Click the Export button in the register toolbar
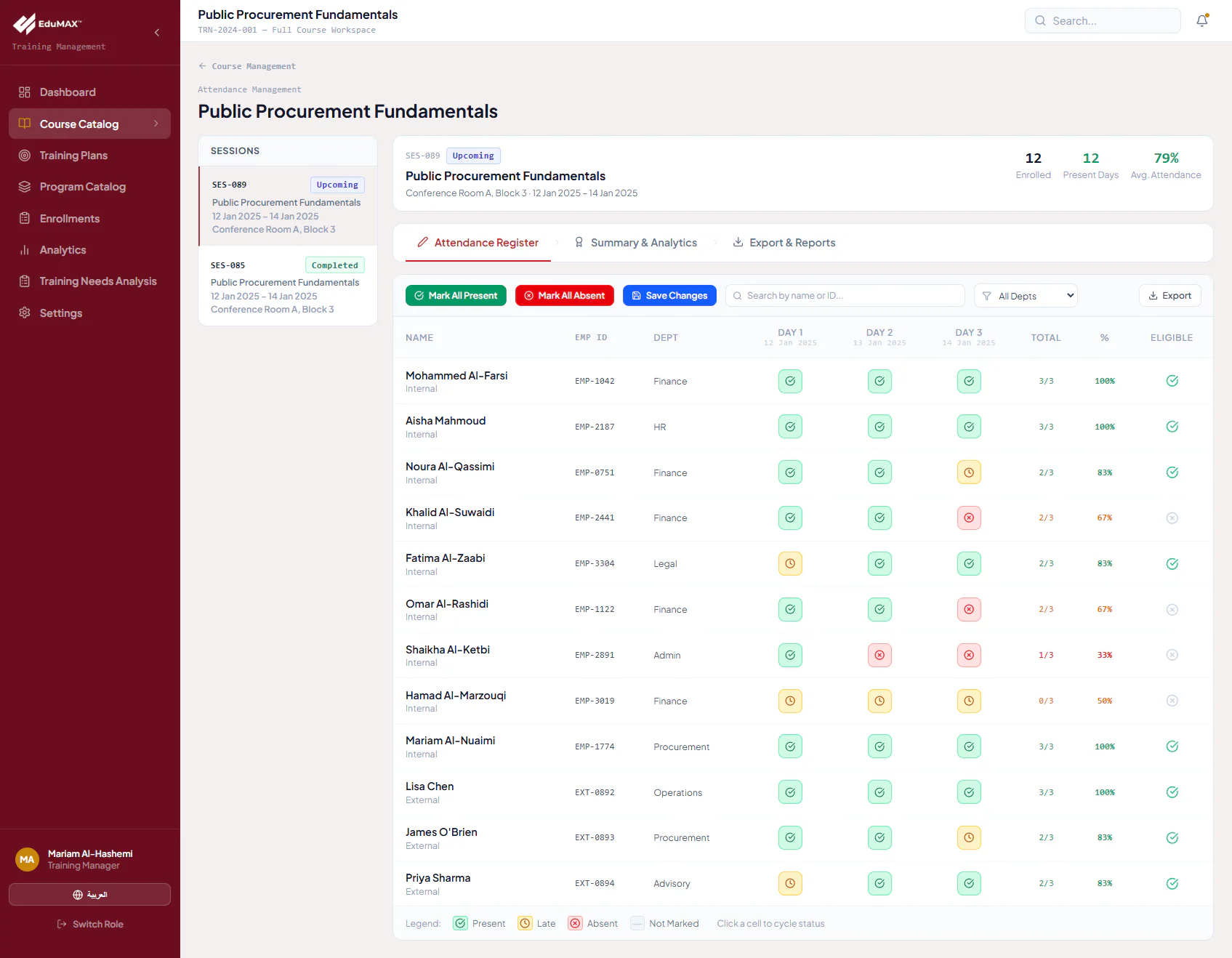The image size is (1232, 958). (1170, 296)
